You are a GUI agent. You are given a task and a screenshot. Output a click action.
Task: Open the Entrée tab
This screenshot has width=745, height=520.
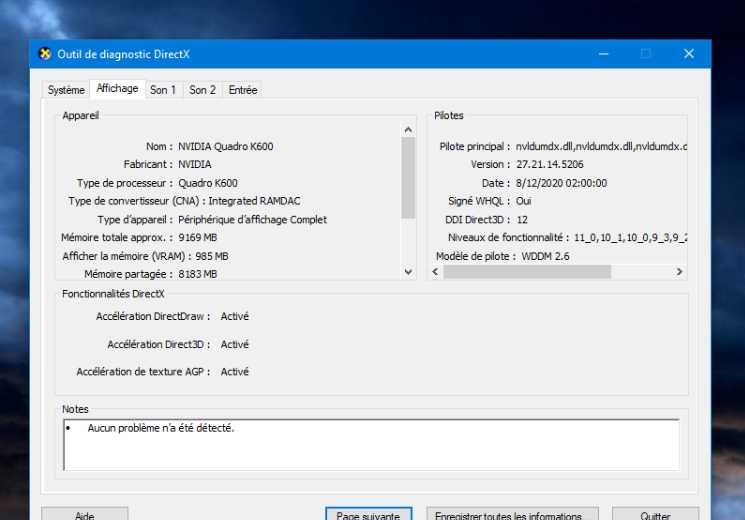[x=243, y=90]
